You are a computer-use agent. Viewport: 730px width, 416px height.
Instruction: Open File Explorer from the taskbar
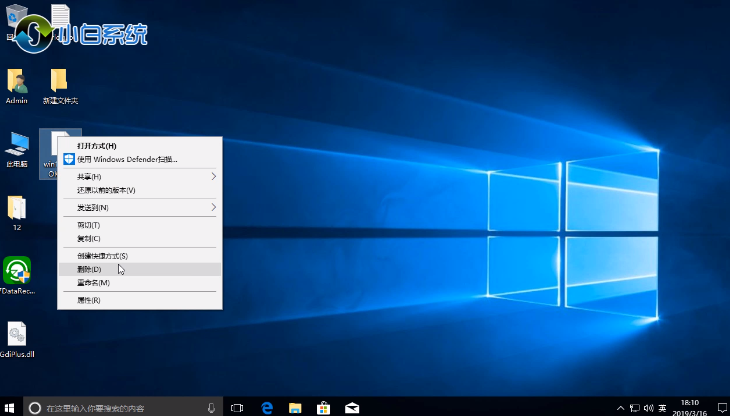point(295,407)
